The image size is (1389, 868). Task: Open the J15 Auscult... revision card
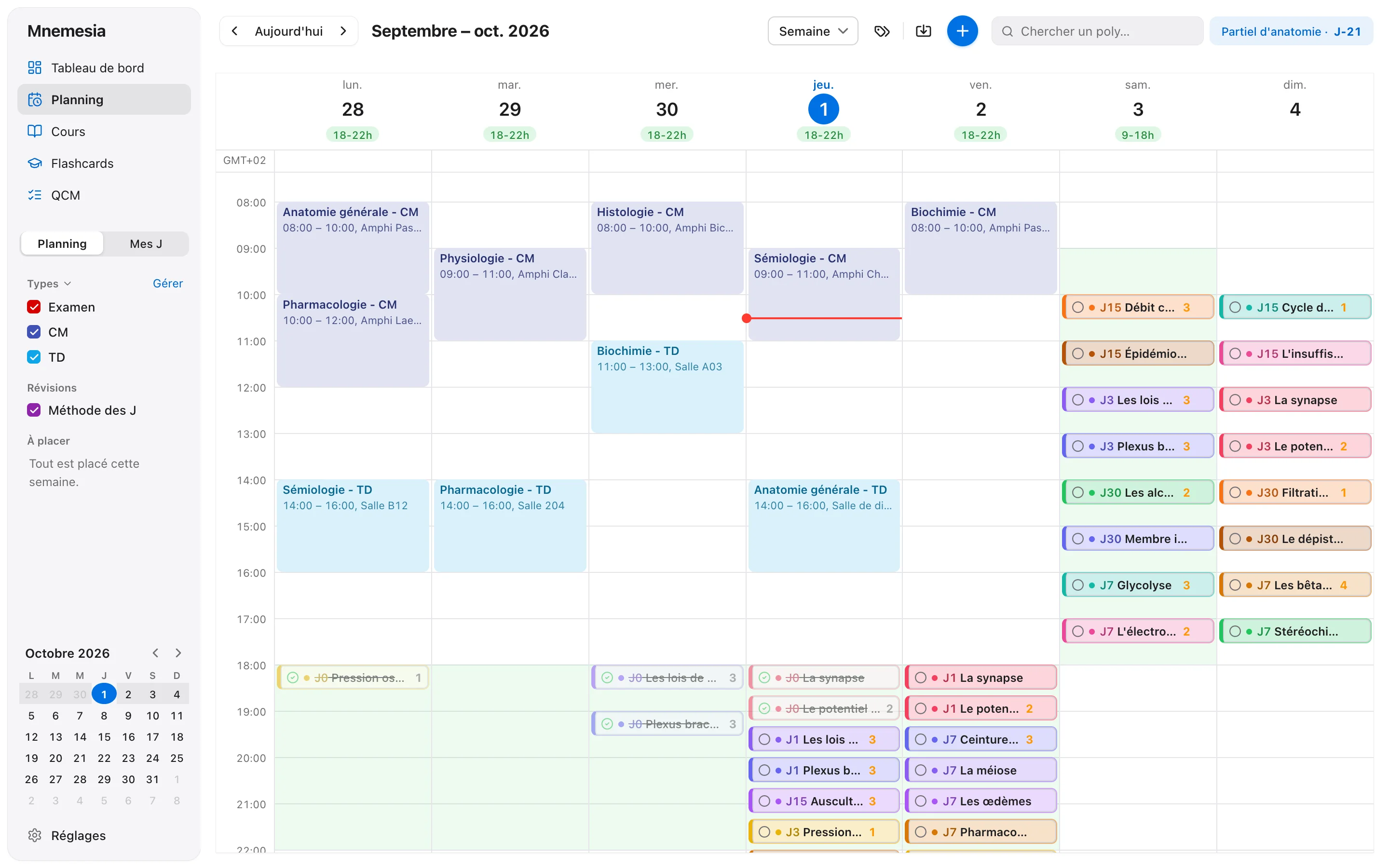(824, 801)
